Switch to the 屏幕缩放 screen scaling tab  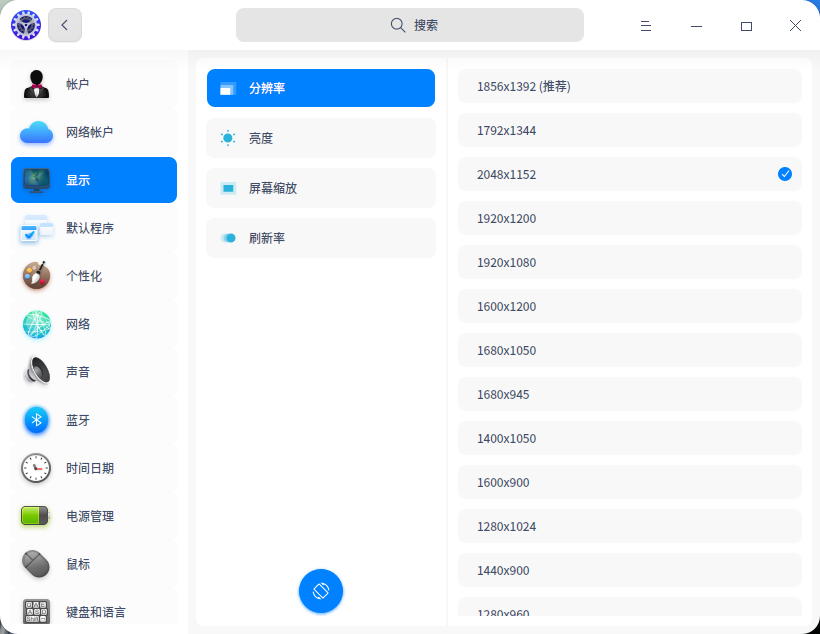click(321, 188)
